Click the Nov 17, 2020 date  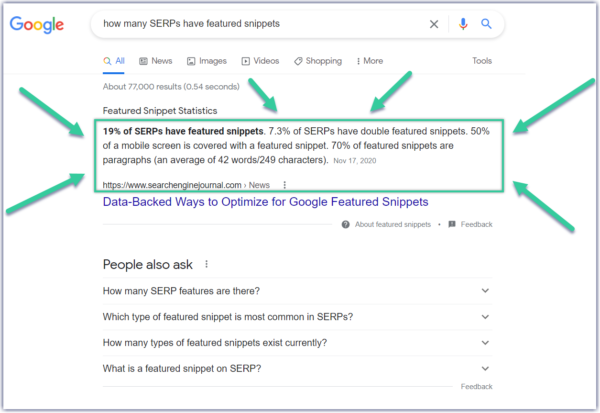355,161
